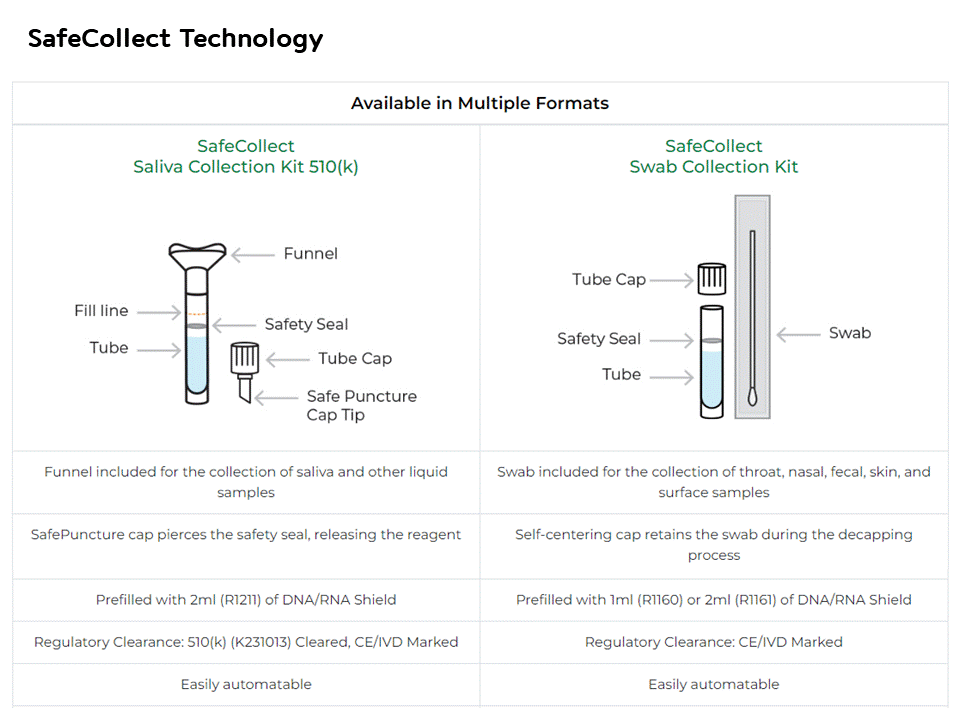Open SafeCollect Swab Collection Kit link
The height and width of the screenshot is (720, 960).
pyautogui.click(x=714, y=156)
